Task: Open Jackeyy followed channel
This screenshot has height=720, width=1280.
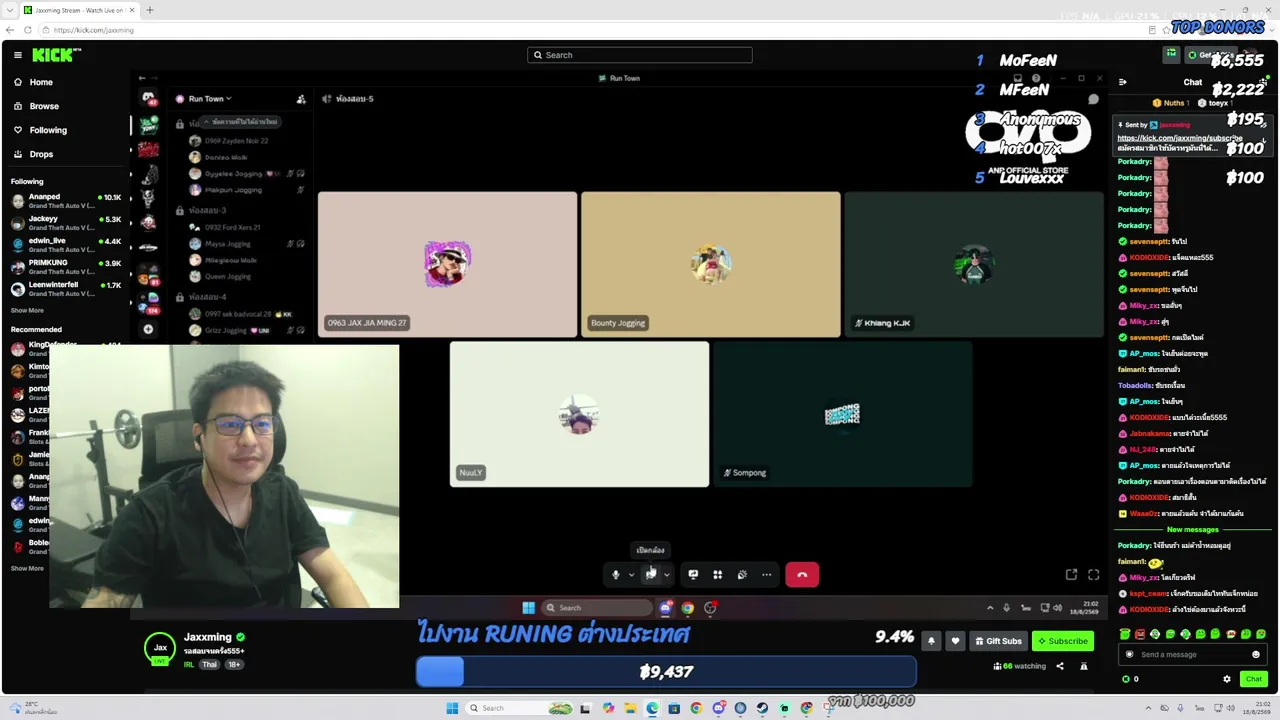Action: (x=66, y=222)
